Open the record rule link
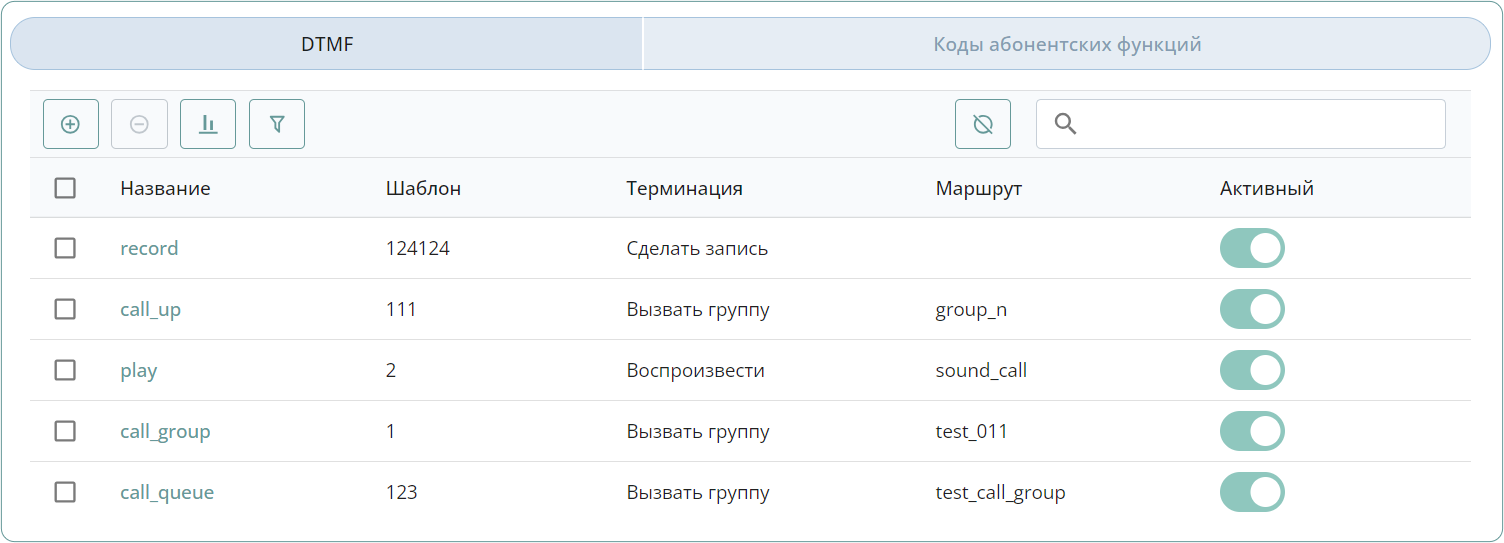 (x=149, y=248)
